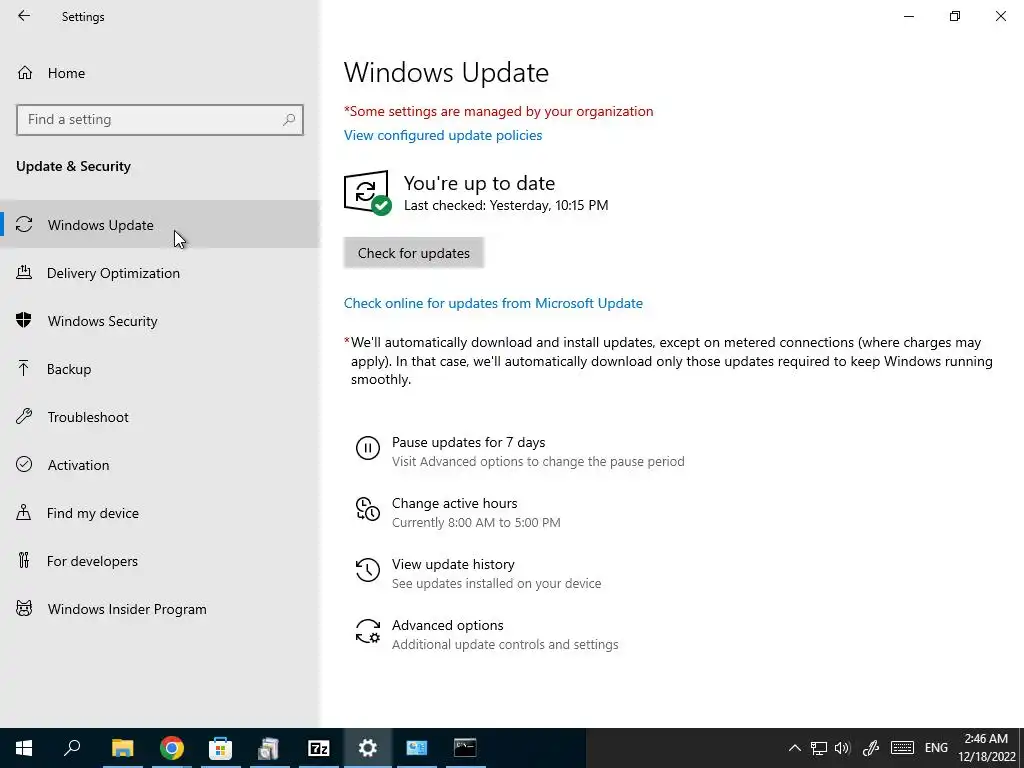Image resolution: width=1024 pixels, height=768 pixels.
Task: Launch Google Chrome from the taskbar
Action: (x=172, y=748)
